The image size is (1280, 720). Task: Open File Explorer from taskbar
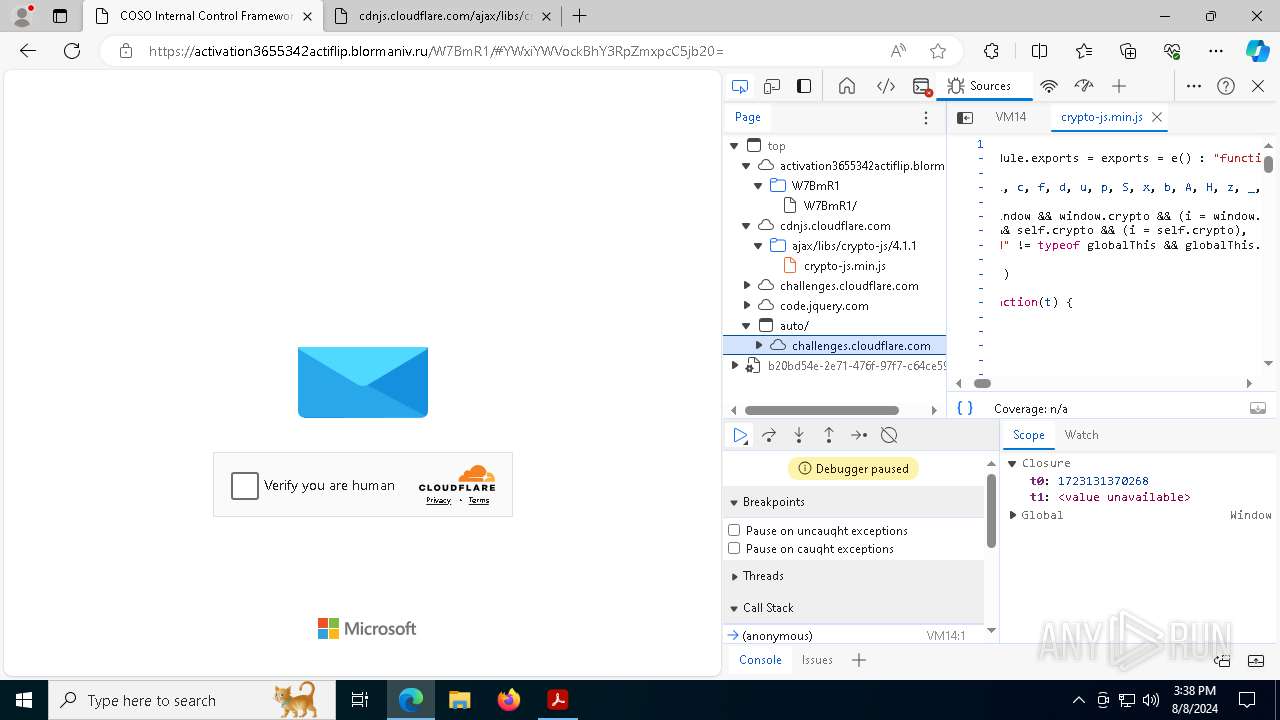pos(459,700)
